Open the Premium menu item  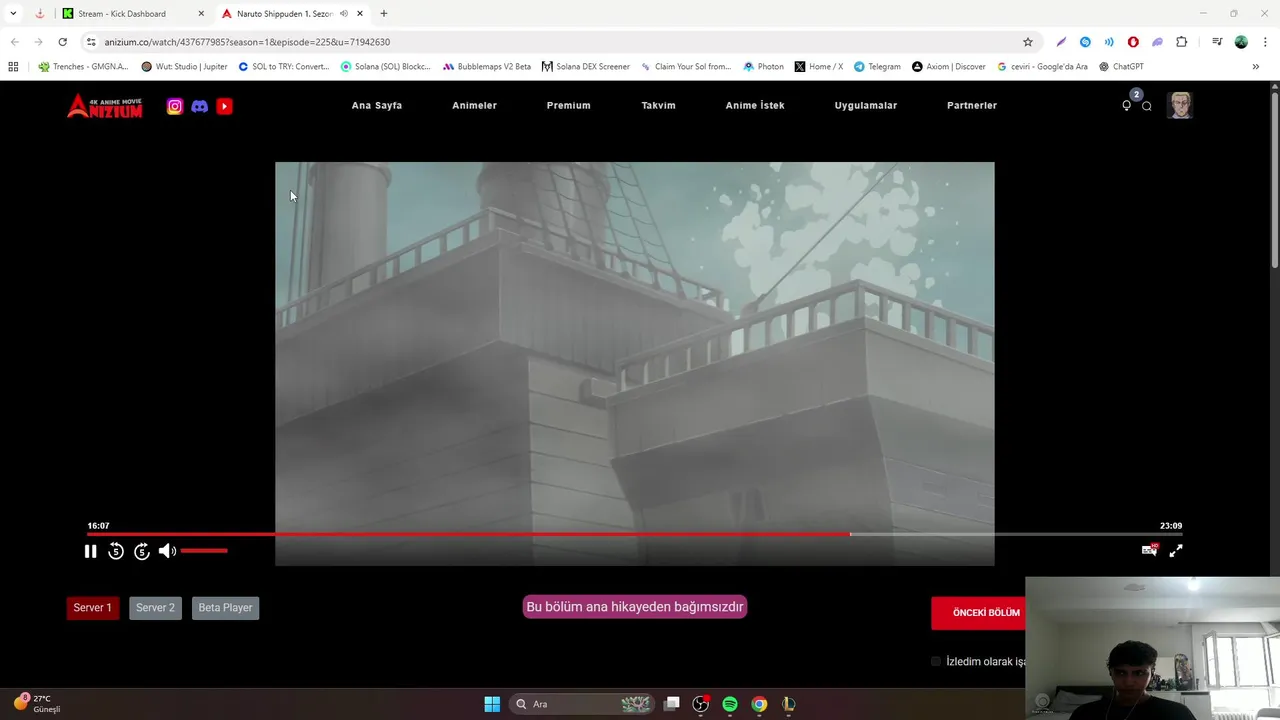coord(568,106)
